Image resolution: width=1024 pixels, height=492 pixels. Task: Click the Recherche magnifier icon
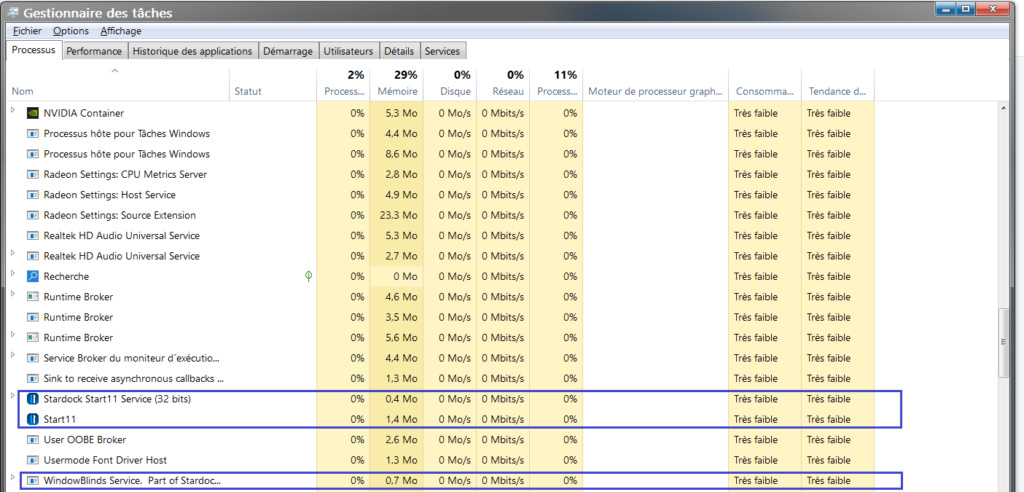[x=32, y=276]
